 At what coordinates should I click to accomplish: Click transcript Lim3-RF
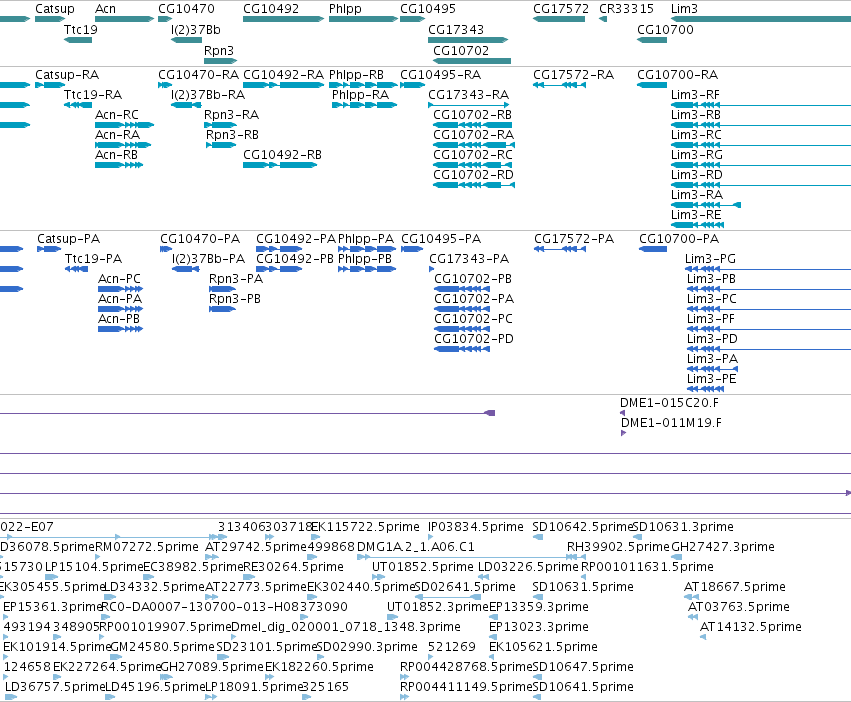(x=761, y=105)
